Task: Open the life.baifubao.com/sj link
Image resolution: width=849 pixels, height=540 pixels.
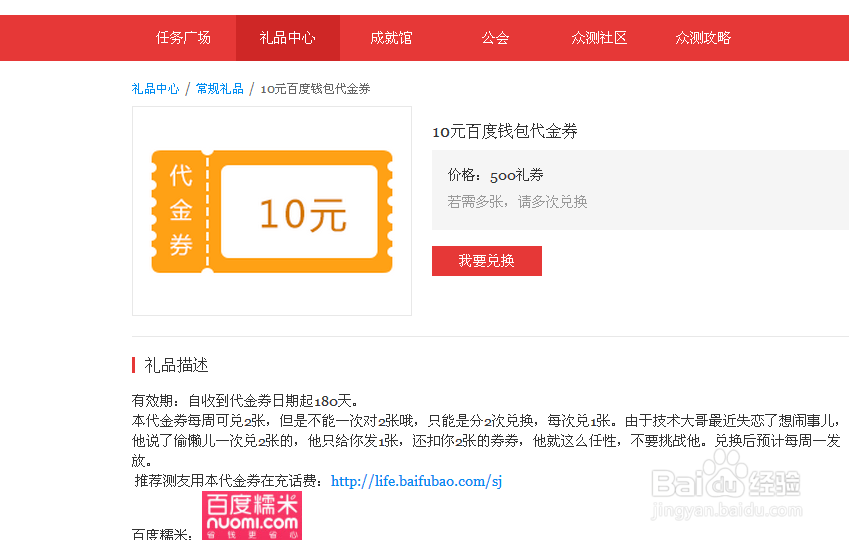Action: click(416, 481)
